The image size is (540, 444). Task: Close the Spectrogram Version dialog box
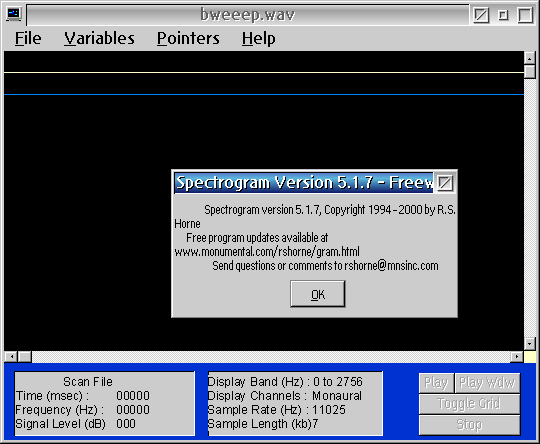coord(445,183)
